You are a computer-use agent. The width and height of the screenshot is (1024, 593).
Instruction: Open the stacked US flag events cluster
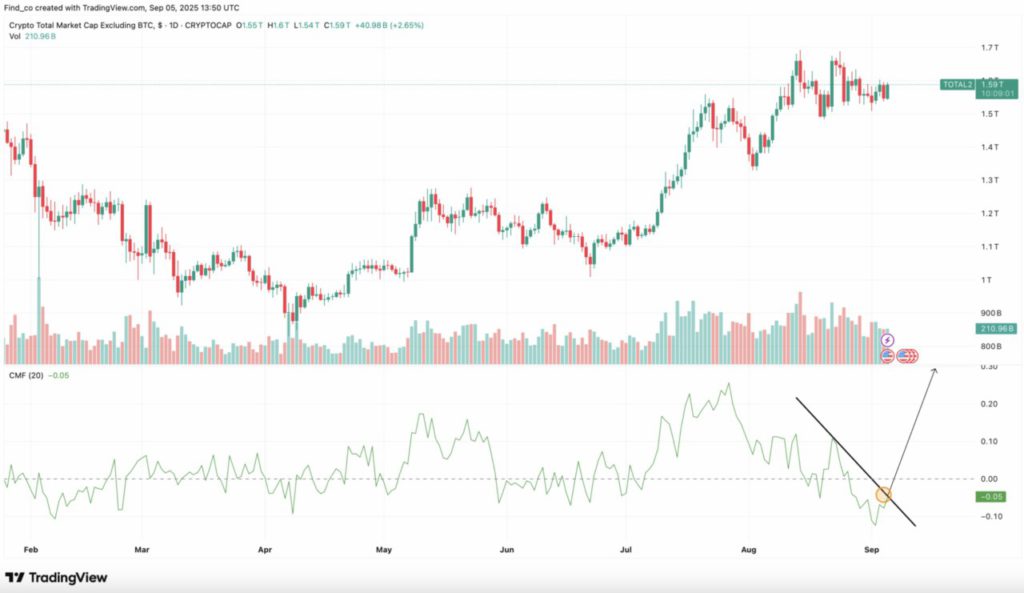tap(908, 355)
